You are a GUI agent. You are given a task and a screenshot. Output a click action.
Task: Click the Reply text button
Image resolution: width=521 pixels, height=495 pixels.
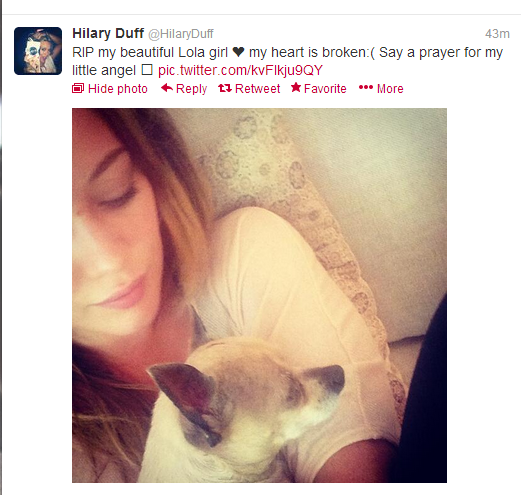(191, 89)
